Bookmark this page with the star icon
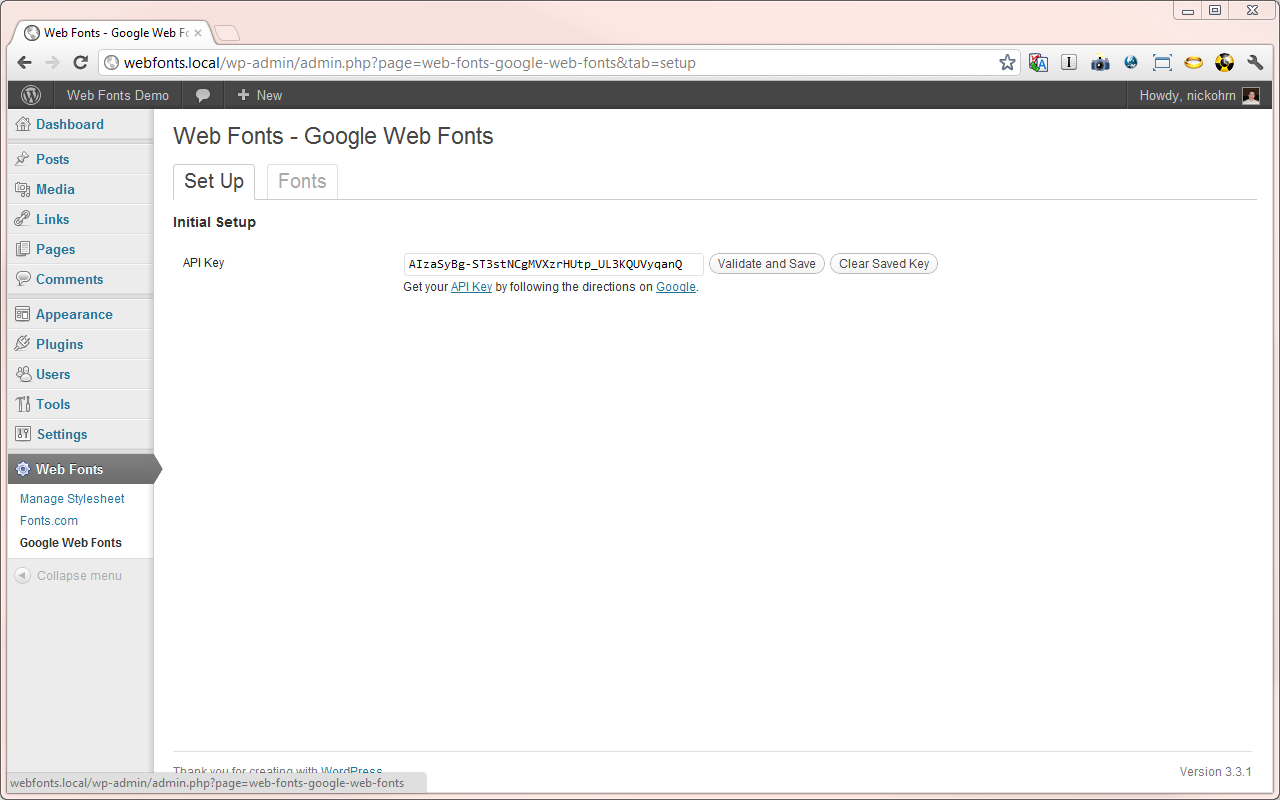The height and width of the screenshot is (800, 1280). pyautogui.click(x=1007, y=62)
